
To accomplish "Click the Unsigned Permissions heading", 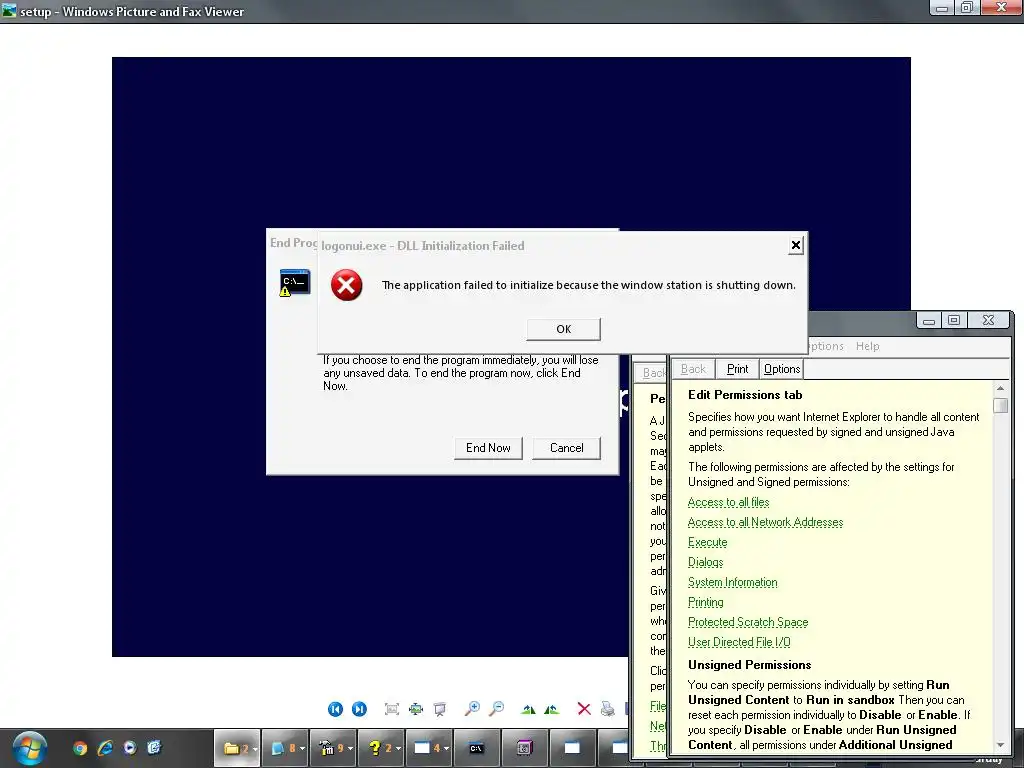I will coord(749,665).
